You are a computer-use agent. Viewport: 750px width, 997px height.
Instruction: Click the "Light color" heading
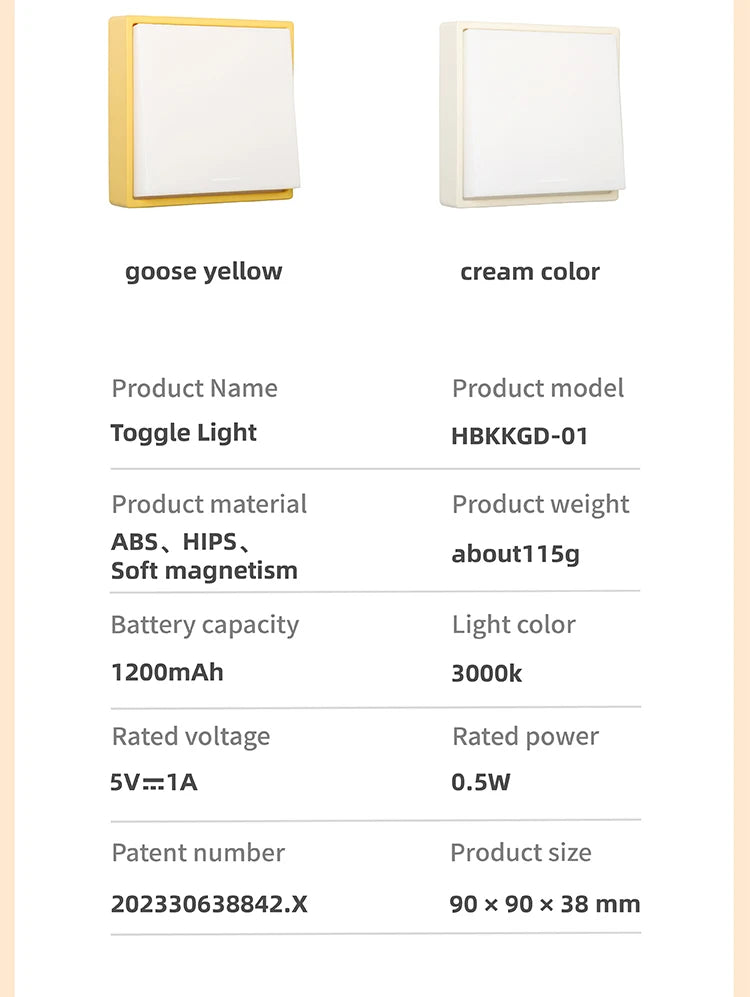[514, 625]
